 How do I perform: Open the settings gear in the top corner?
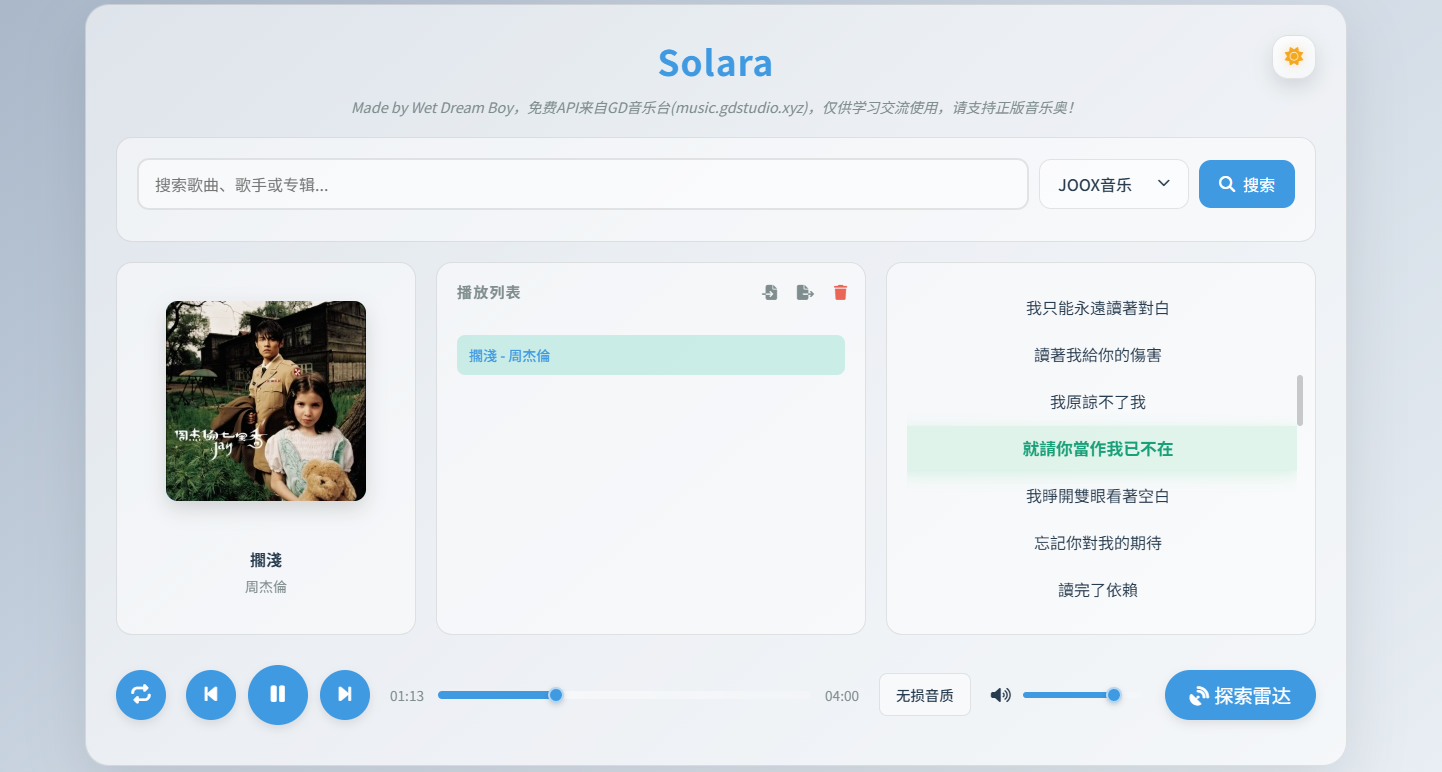tap(1293, 57)
